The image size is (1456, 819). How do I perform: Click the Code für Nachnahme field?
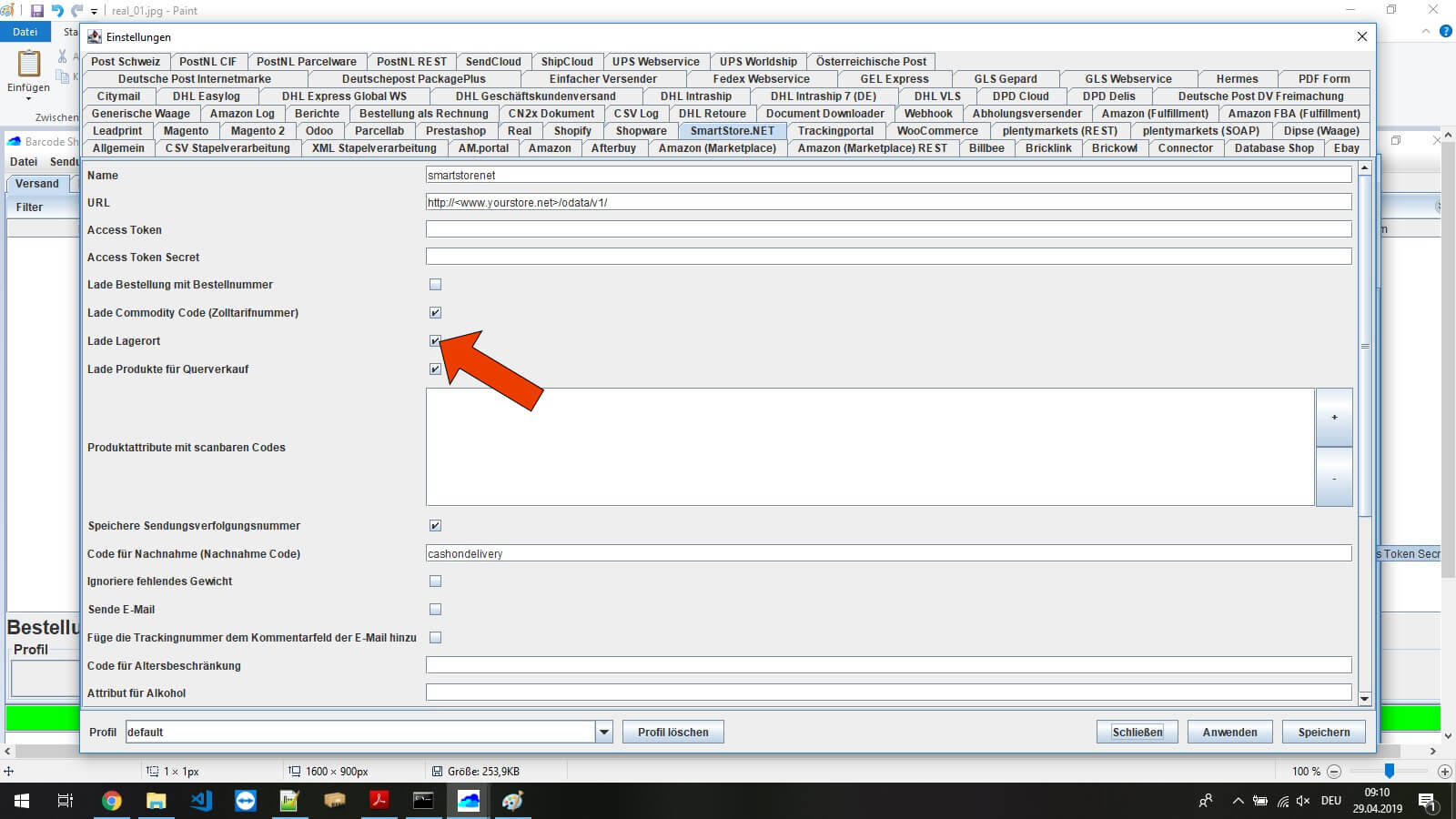pyautogui.click(x=888, y=553)
